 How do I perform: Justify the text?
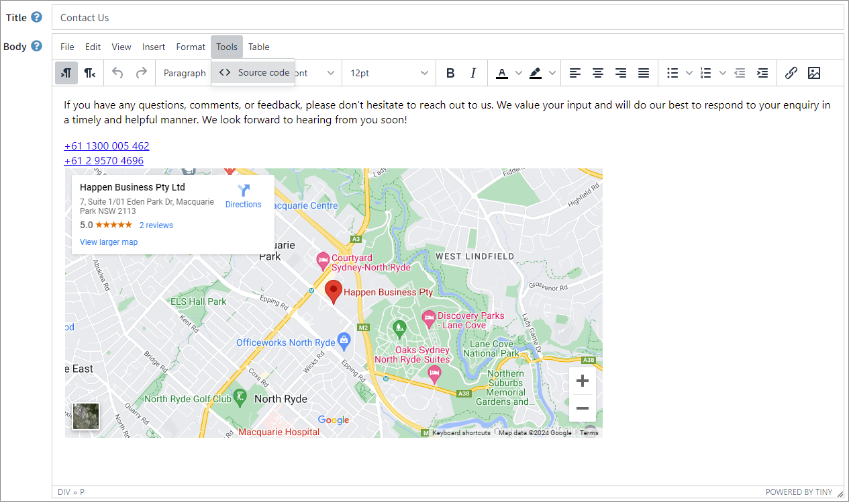643,73
